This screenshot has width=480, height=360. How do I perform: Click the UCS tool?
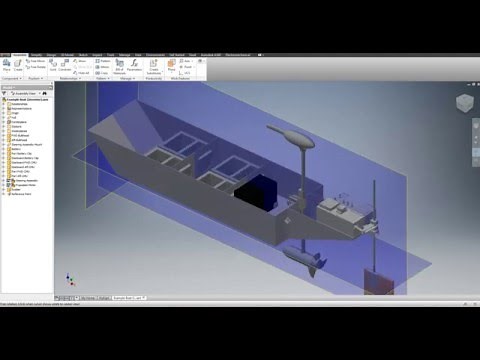pos(185,73)
